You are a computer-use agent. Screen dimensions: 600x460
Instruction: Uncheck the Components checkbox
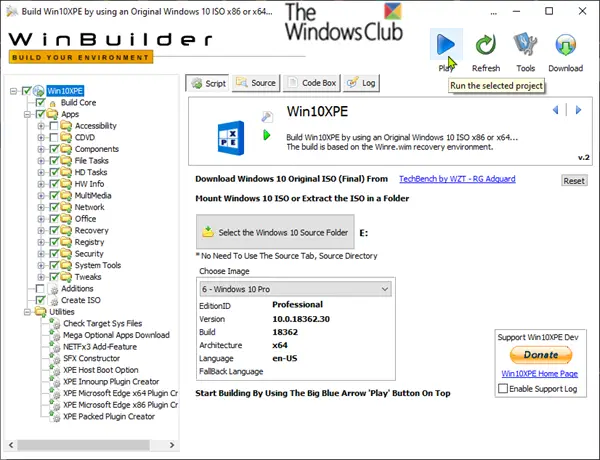[54, 149]
